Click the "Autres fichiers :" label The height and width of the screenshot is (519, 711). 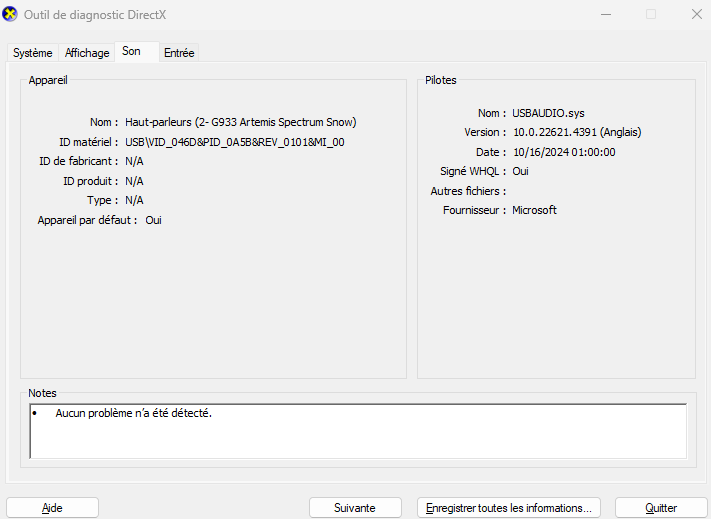[468, 191]
